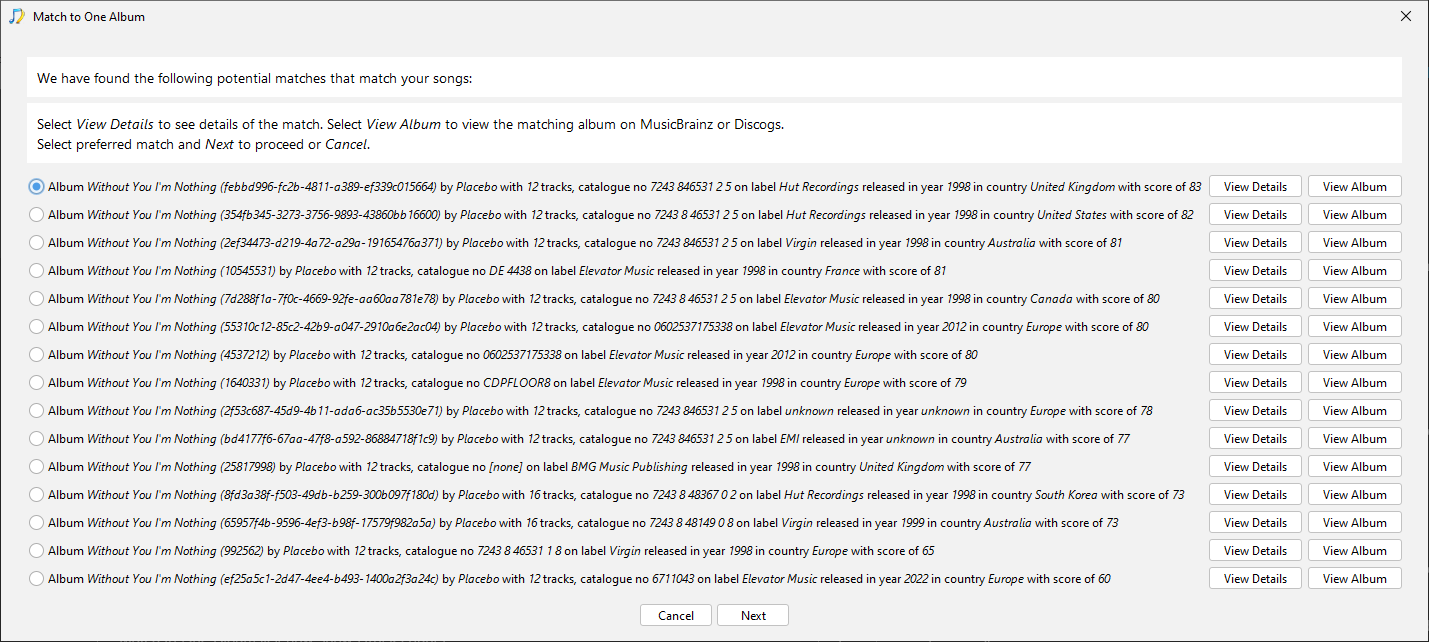
Task: View Details for release 992562
Action: click(x=1255, y=551)
